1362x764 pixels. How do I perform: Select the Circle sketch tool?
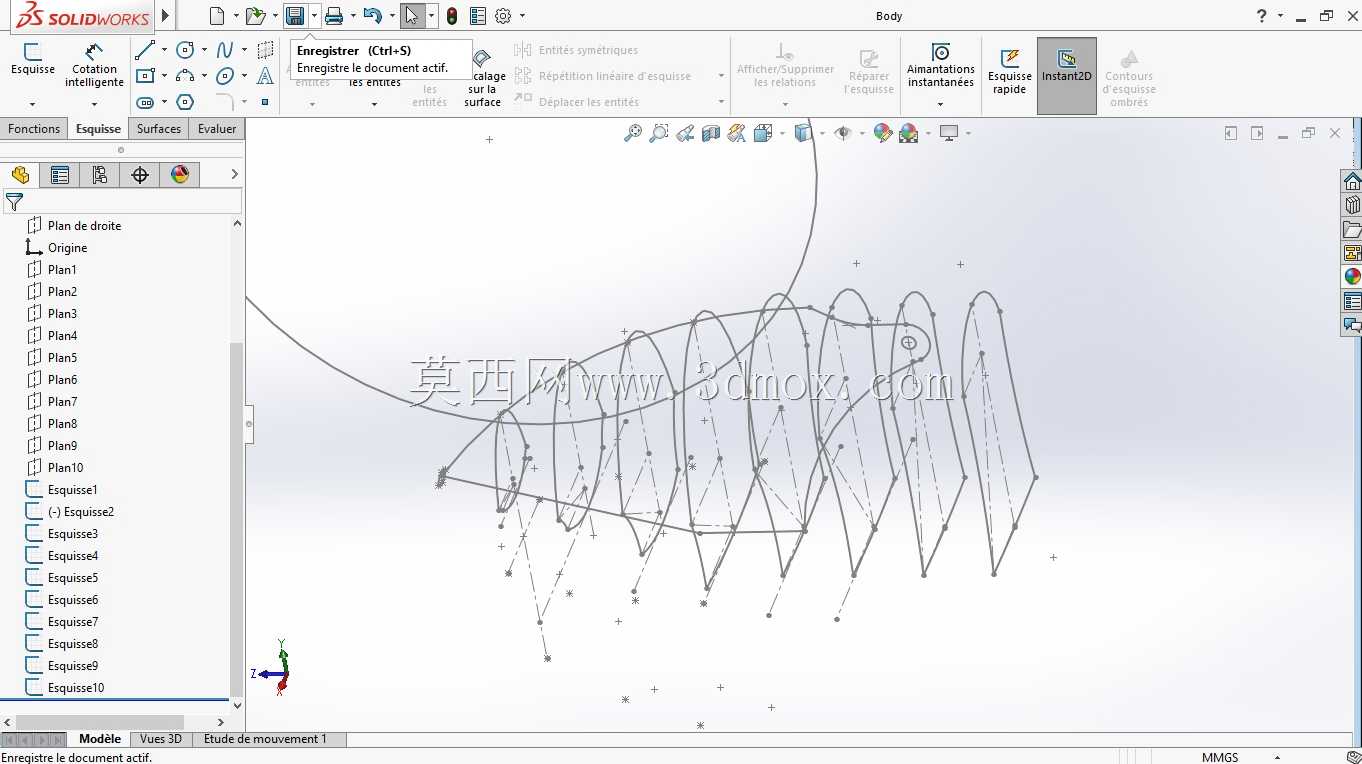point(185,50)
